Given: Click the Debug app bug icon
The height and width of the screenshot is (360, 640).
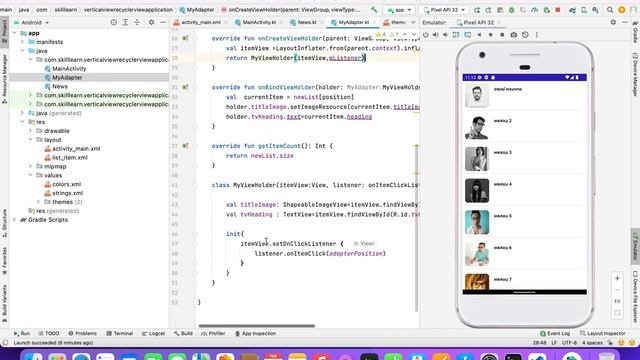Looking at the screenshot, I should (x=511, y=10).
